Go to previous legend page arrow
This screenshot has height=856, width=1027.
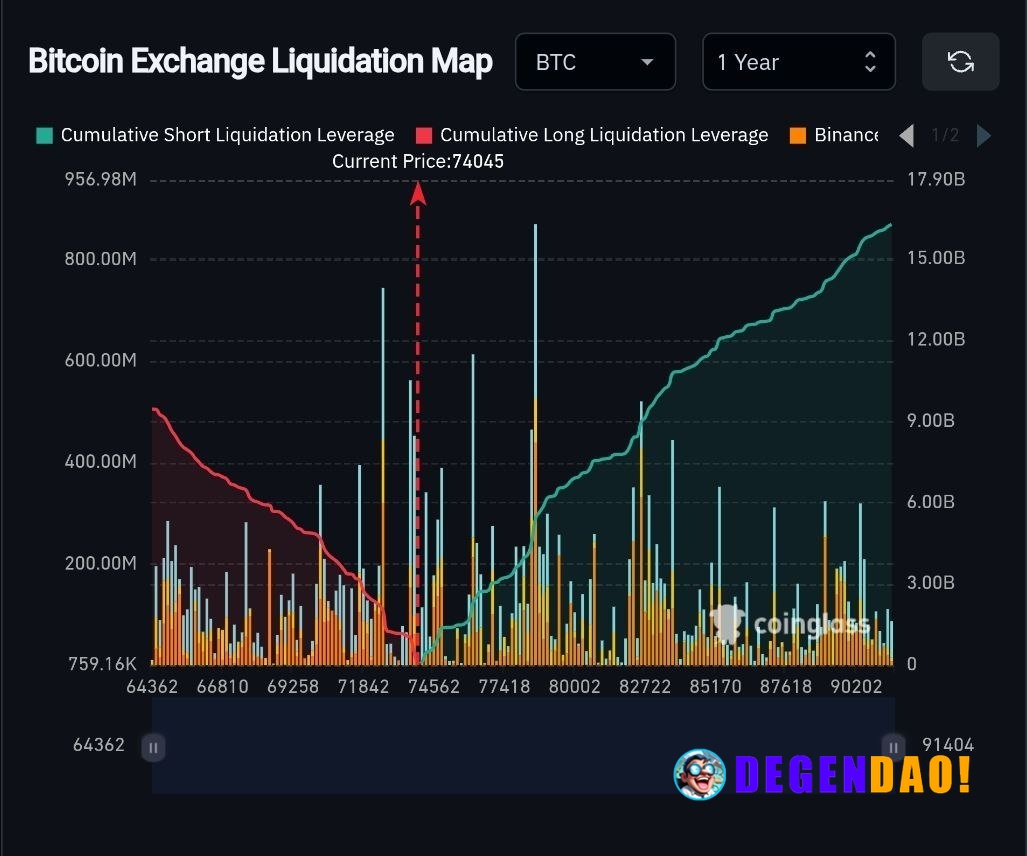906,136
